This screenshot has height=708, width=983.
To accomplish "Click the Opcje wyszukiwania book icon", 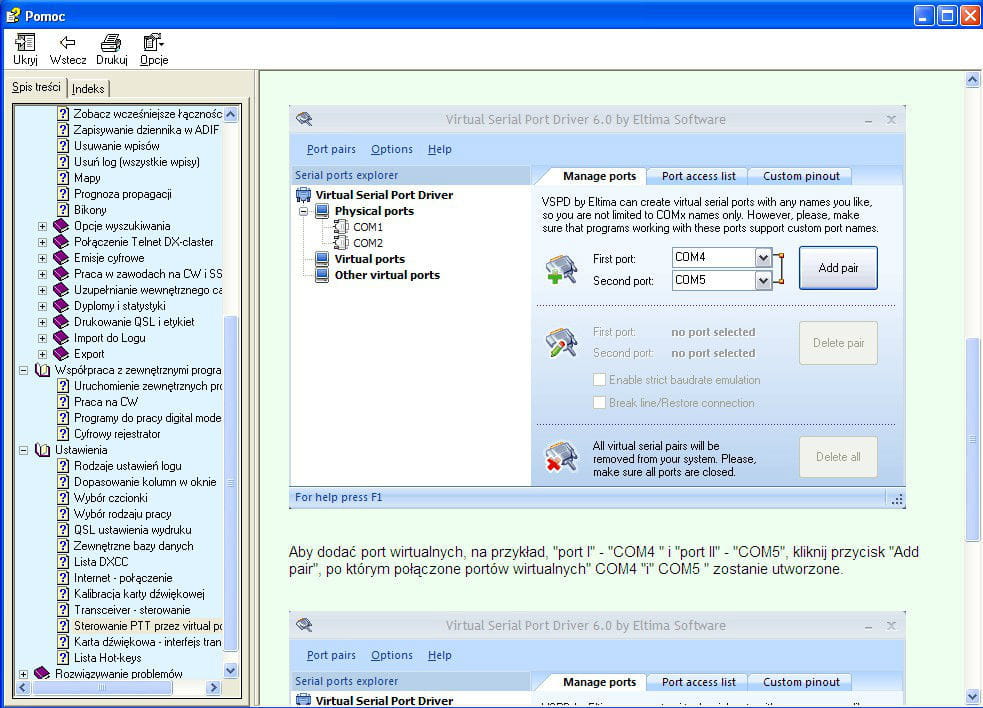I will tap(61, 226).
